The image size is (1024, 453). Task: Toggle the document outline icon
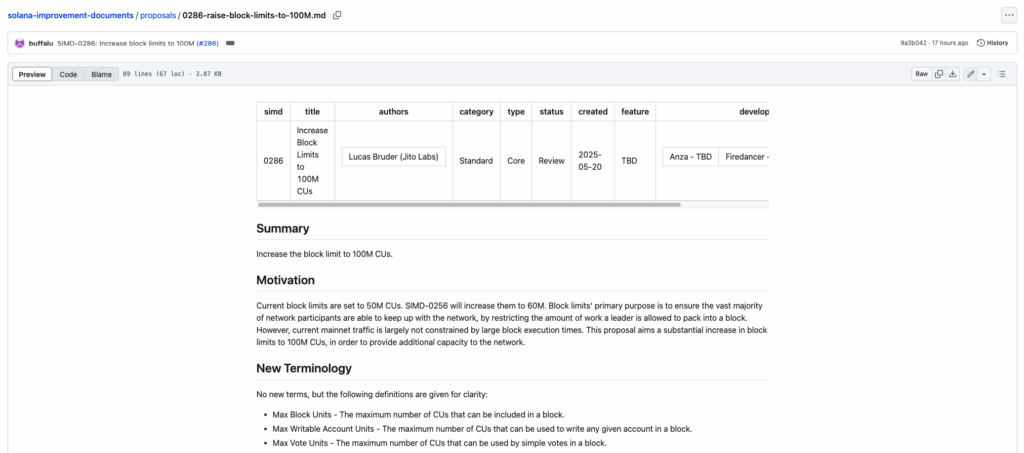1002,74
